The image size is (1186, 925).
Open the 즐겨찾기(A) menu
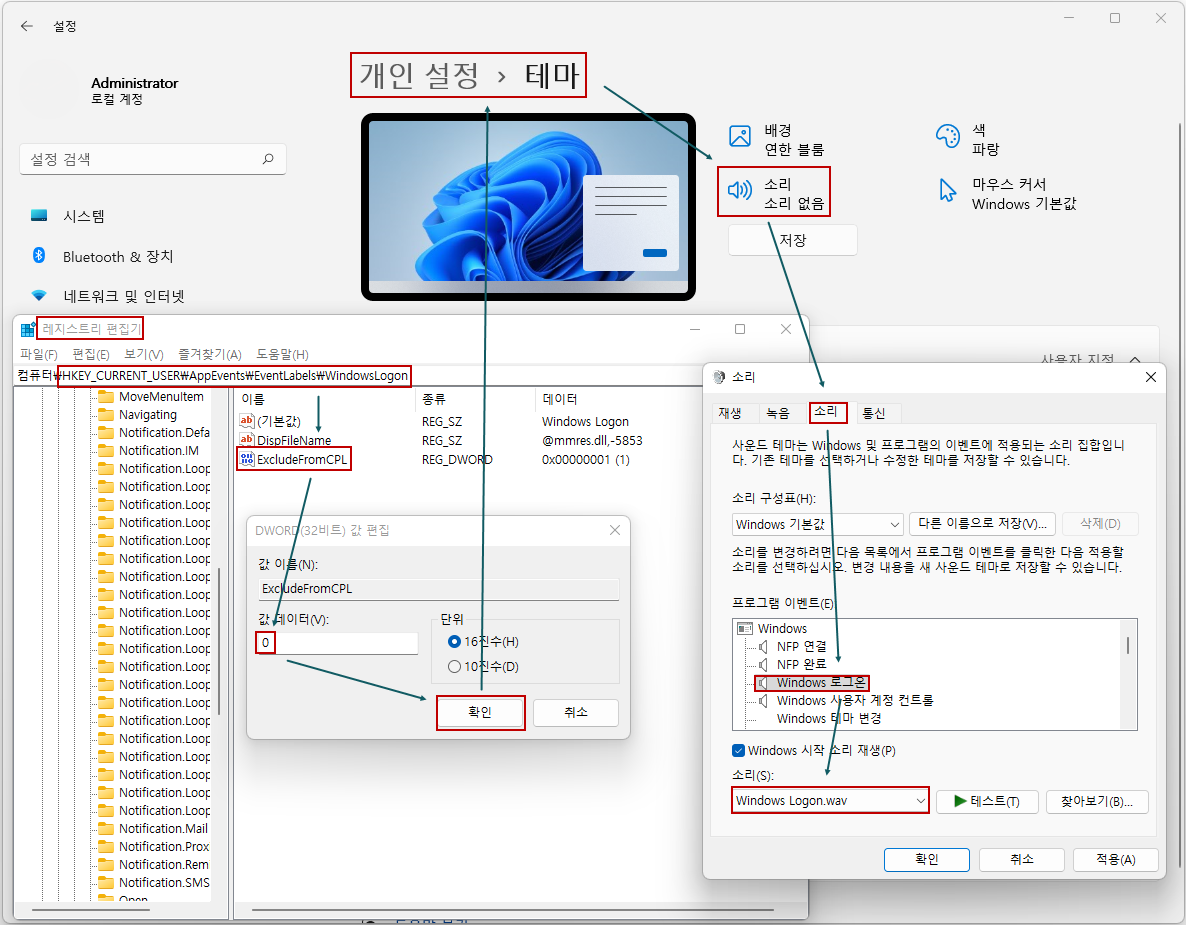pos(210,354)
